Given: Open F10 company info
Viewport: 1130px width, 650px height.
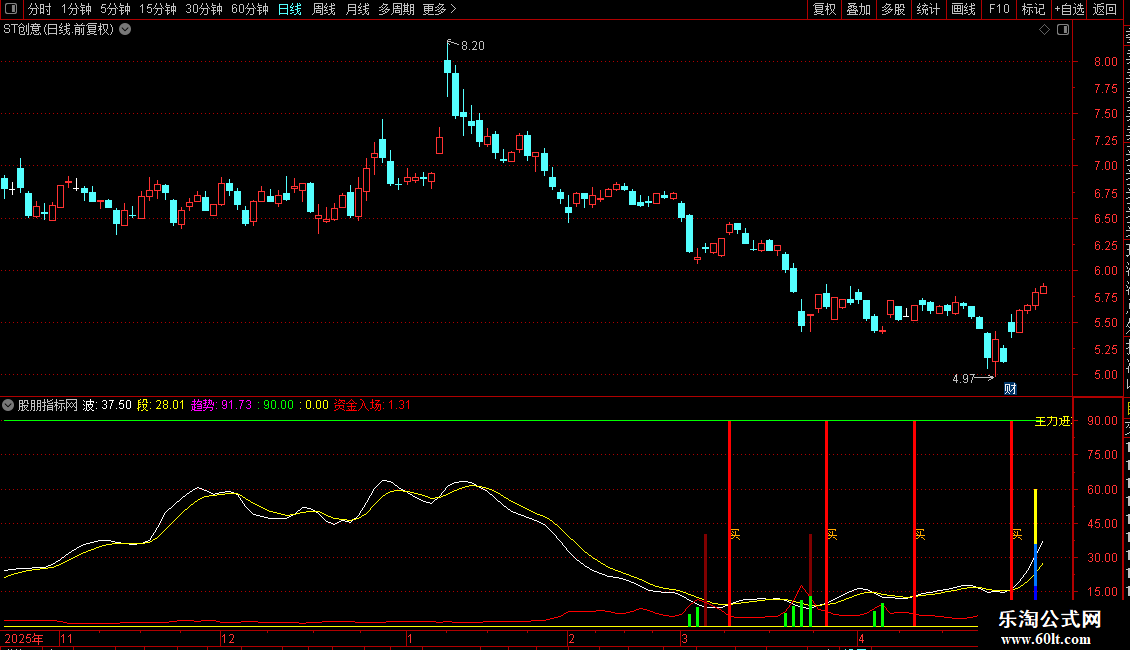Looking at the screenshot, I should click(999, 9).
